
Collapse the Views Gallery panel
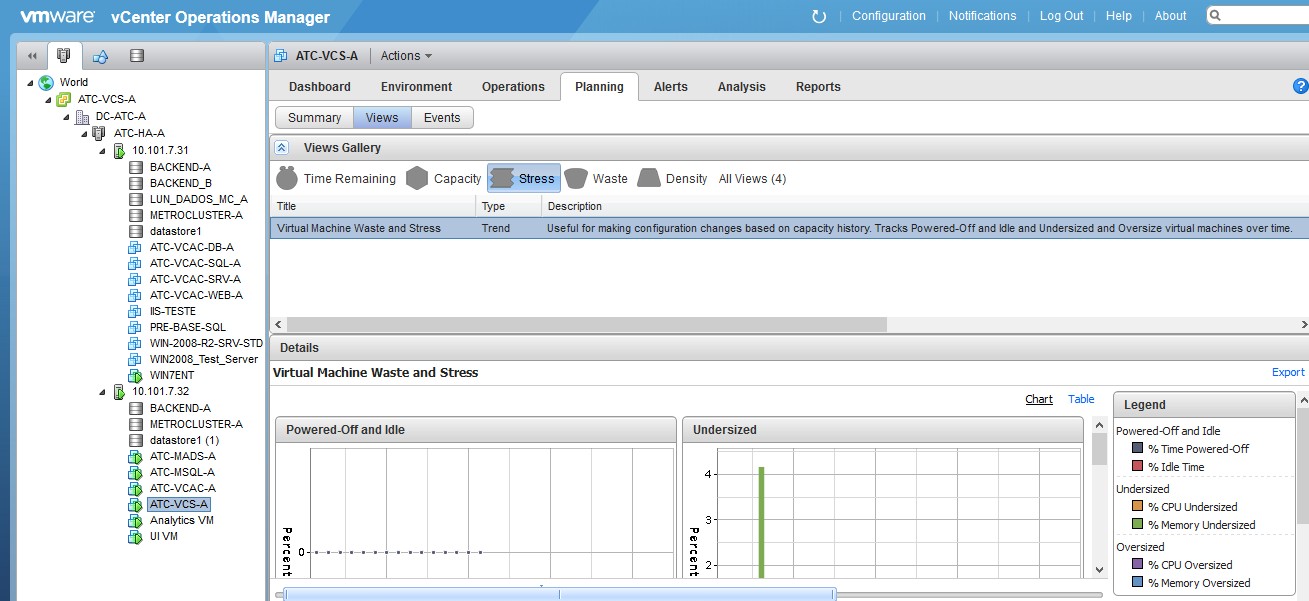tap(282, 148)
